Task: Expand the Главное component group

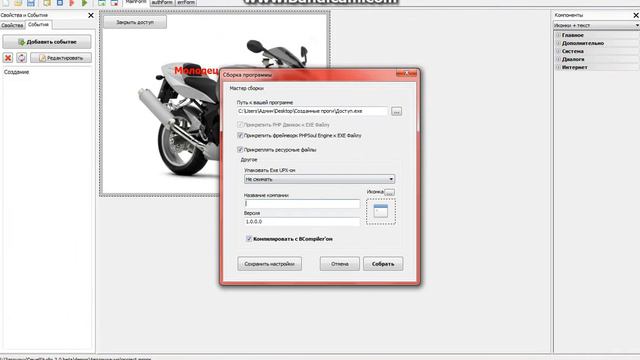Action: tap(558, 35)
